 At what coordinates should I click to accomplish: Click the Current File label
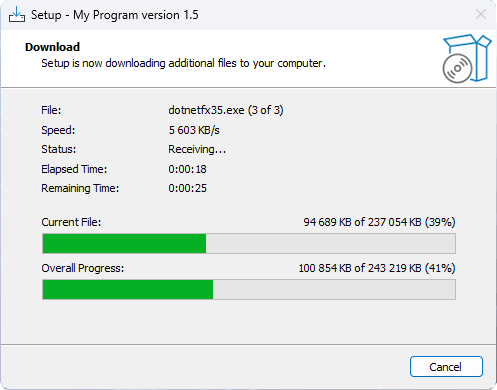coord(71,222)
